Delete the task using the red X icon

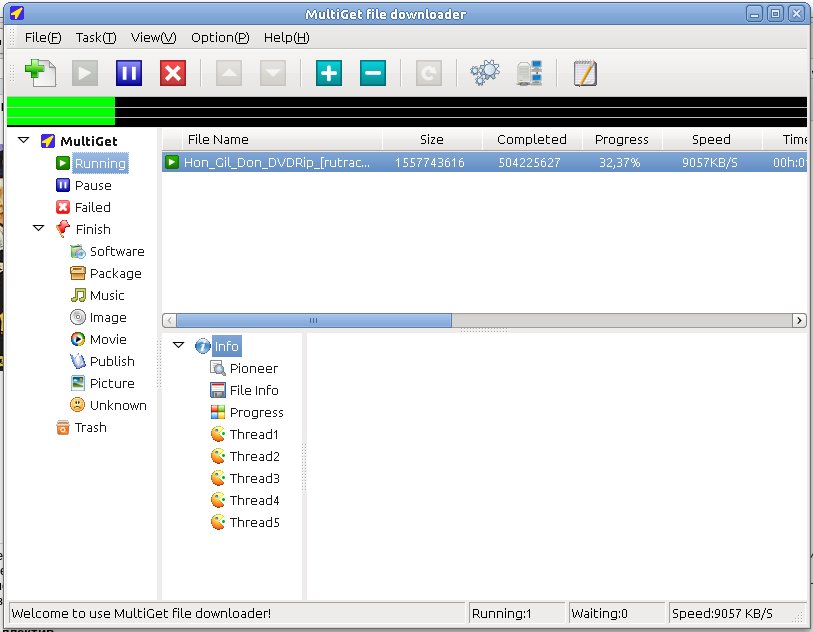coord(173,73)
